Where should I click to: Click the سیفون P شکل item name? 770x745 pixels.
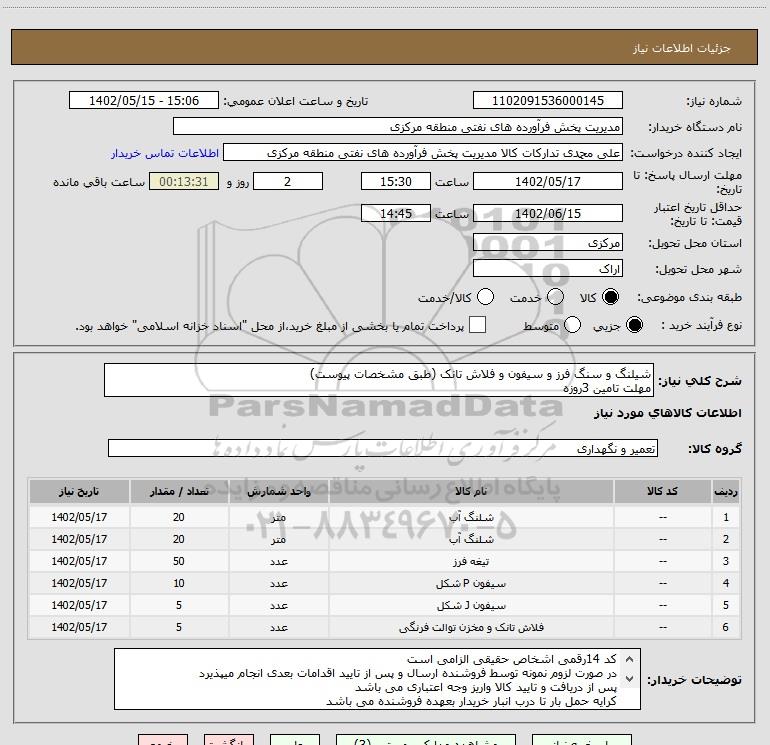(471, 583)
